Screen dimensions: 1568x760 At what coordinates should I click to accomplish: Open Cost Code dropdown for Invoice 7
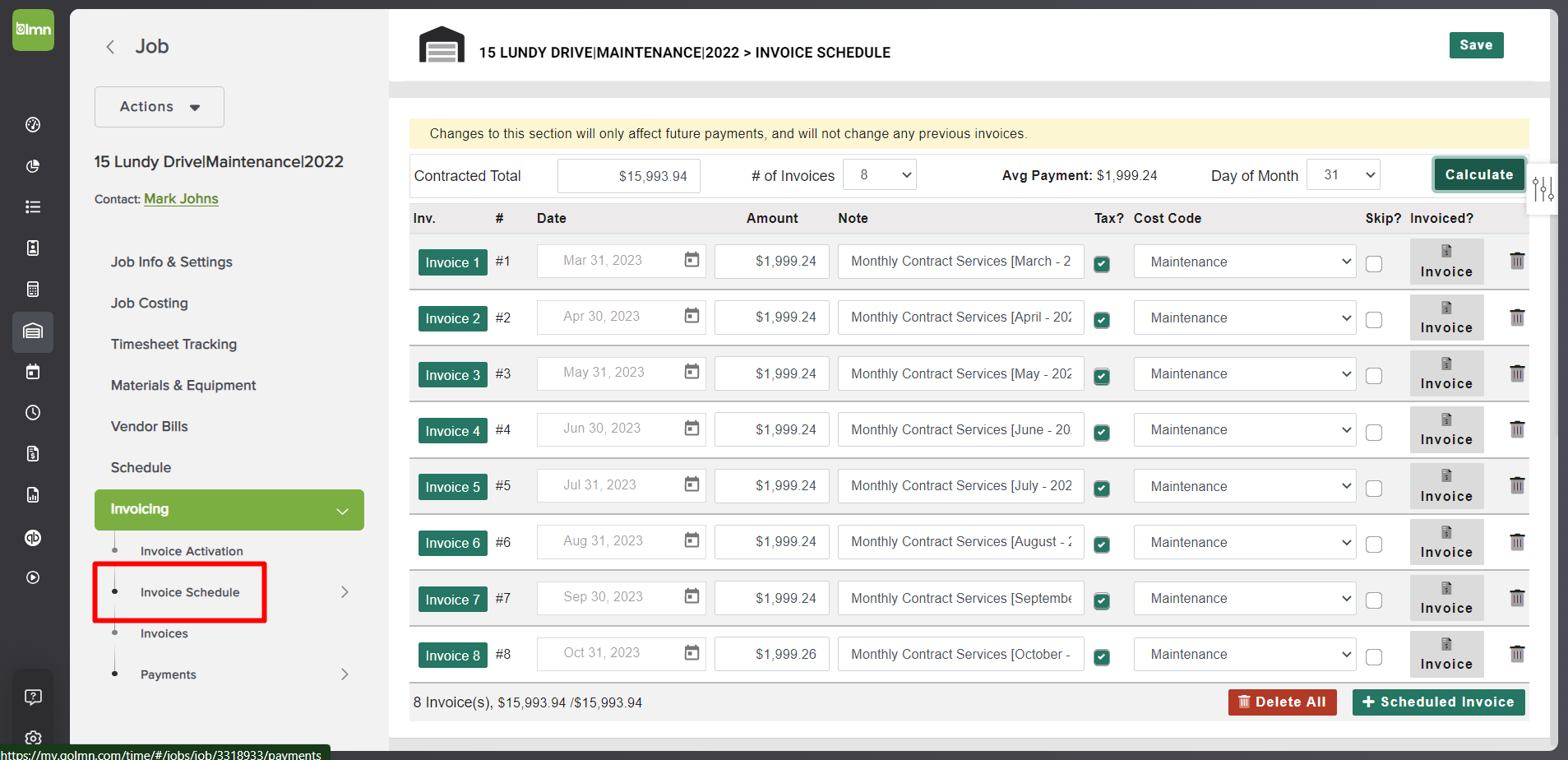coord(1245,598)
